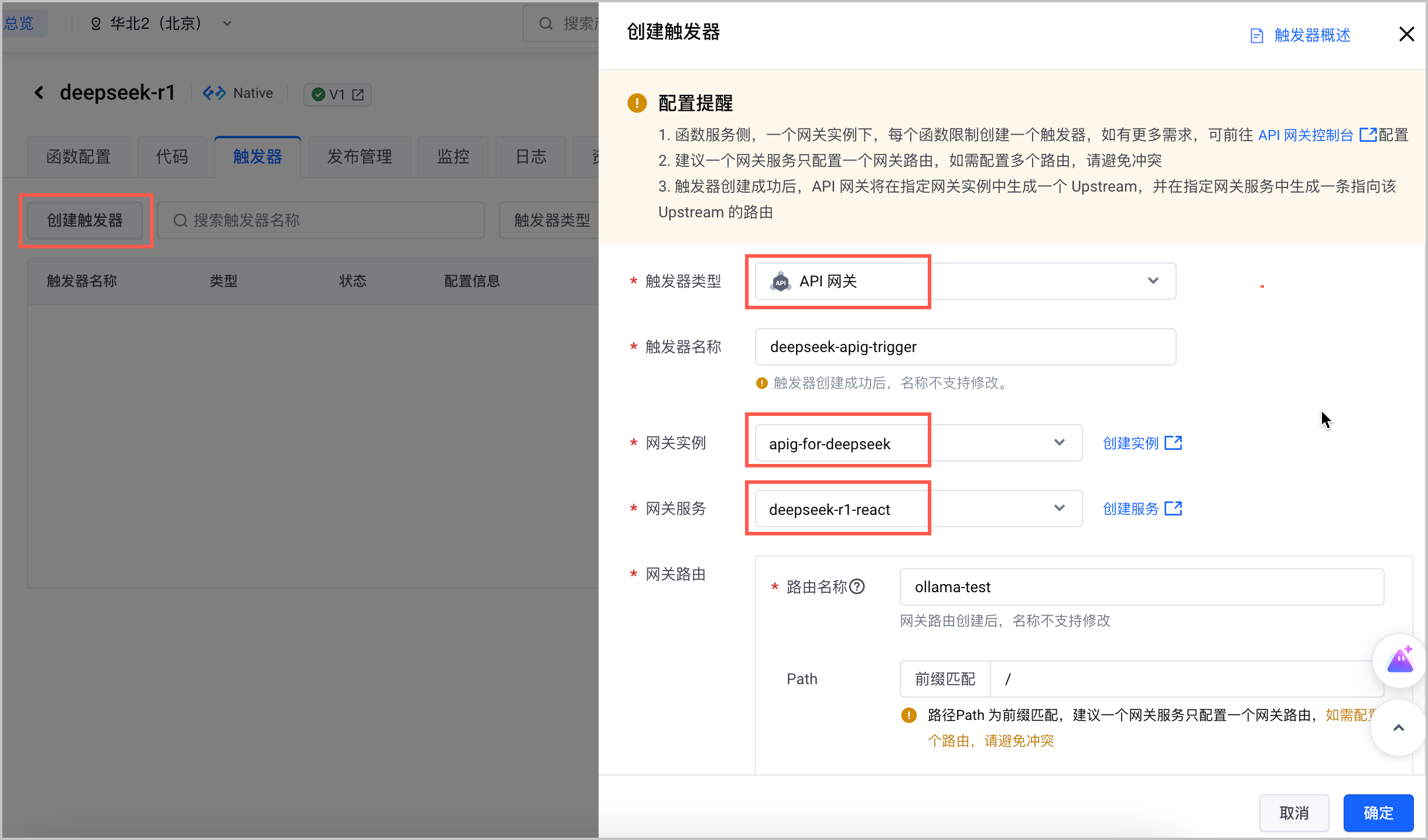Open the 触发器类型 dropdown showing API 网关
1428x840 pixels.
(965, 281)
